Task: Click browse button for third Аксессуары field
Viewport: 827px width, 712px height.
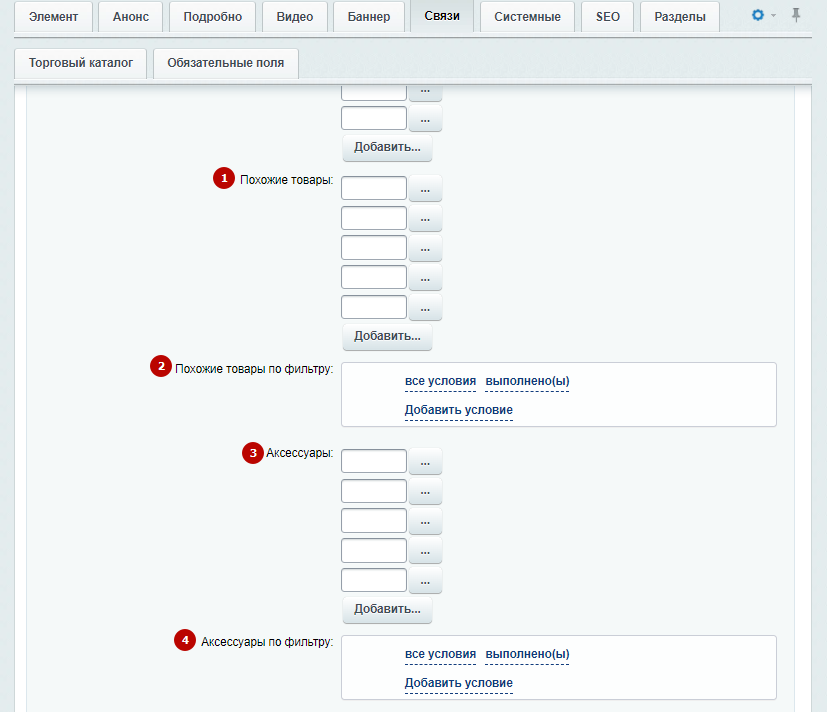Action: [425, 522]
